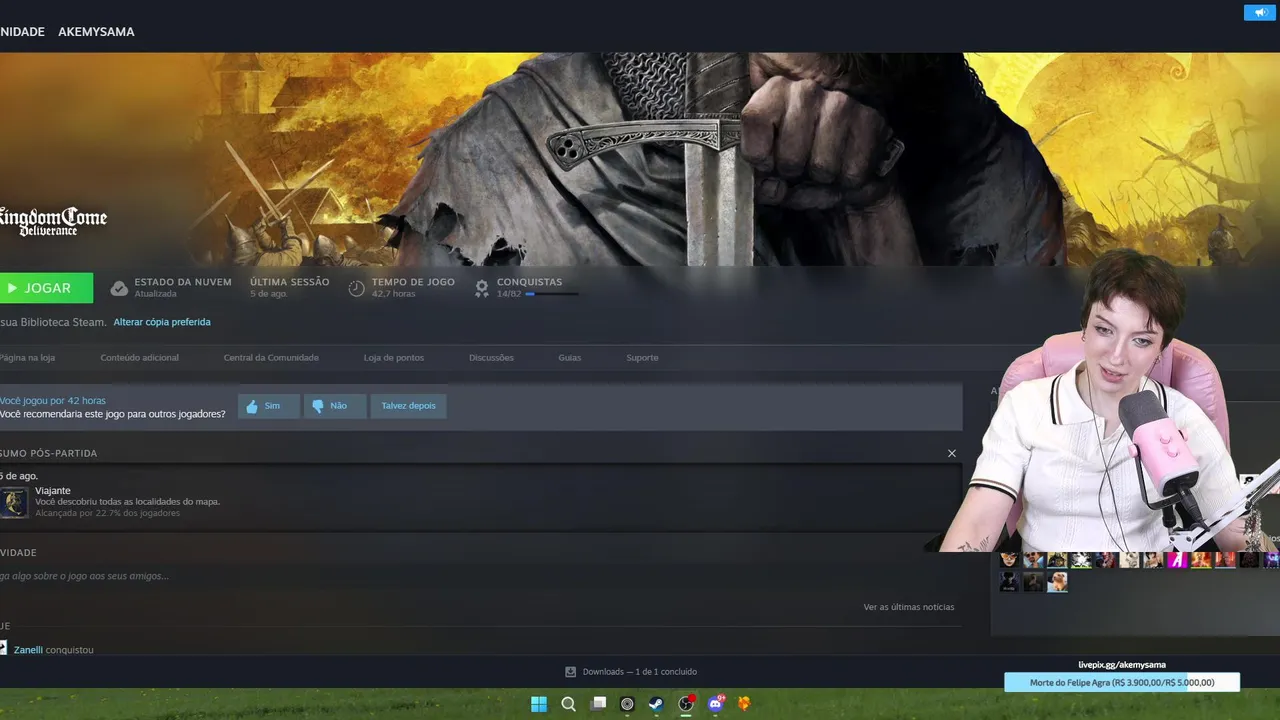Click the round speaker taskbar icon
1280x720 pixels.
click(x=627, y=704)
